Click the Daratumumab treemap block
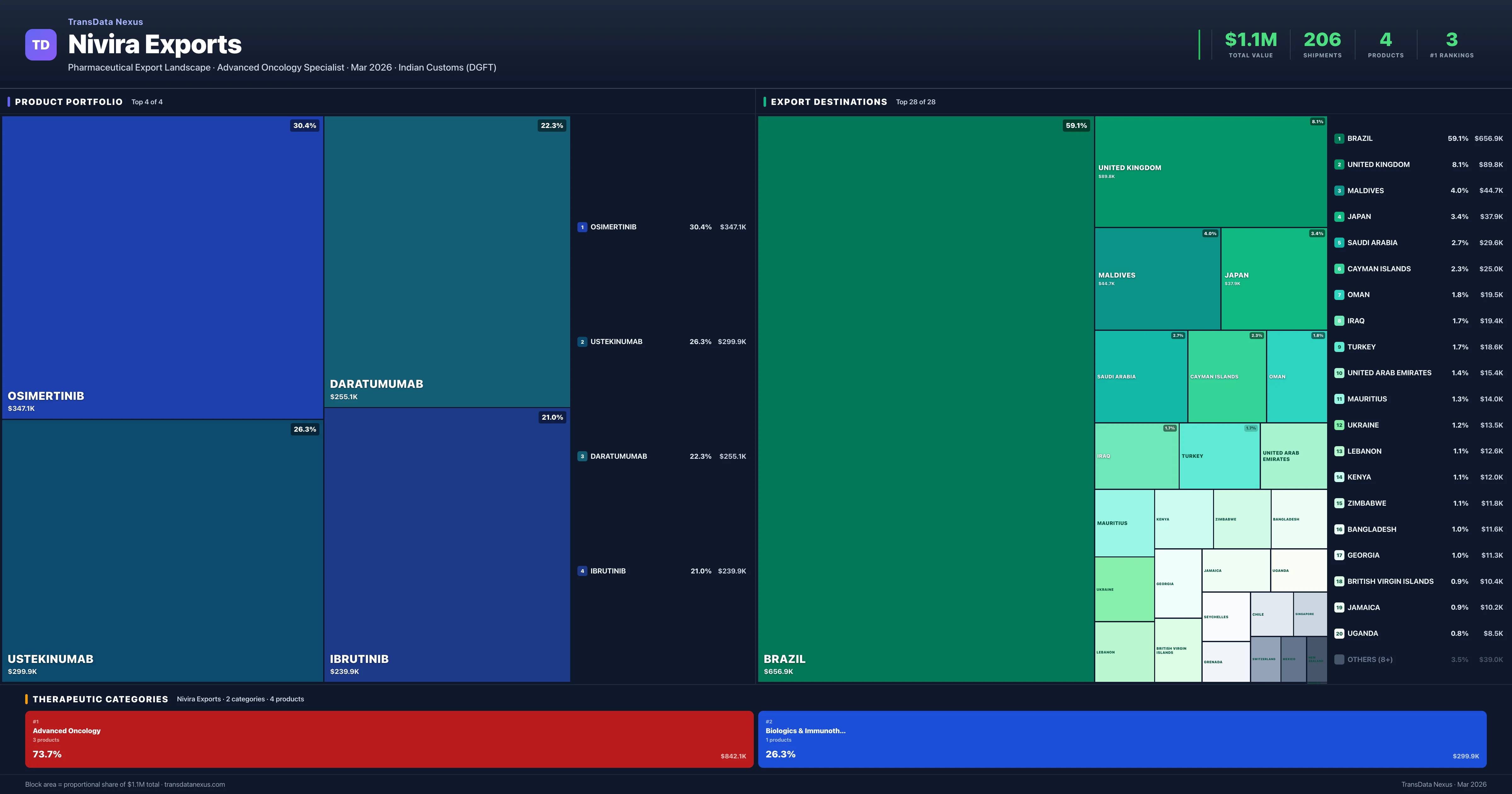 (447, 261)
